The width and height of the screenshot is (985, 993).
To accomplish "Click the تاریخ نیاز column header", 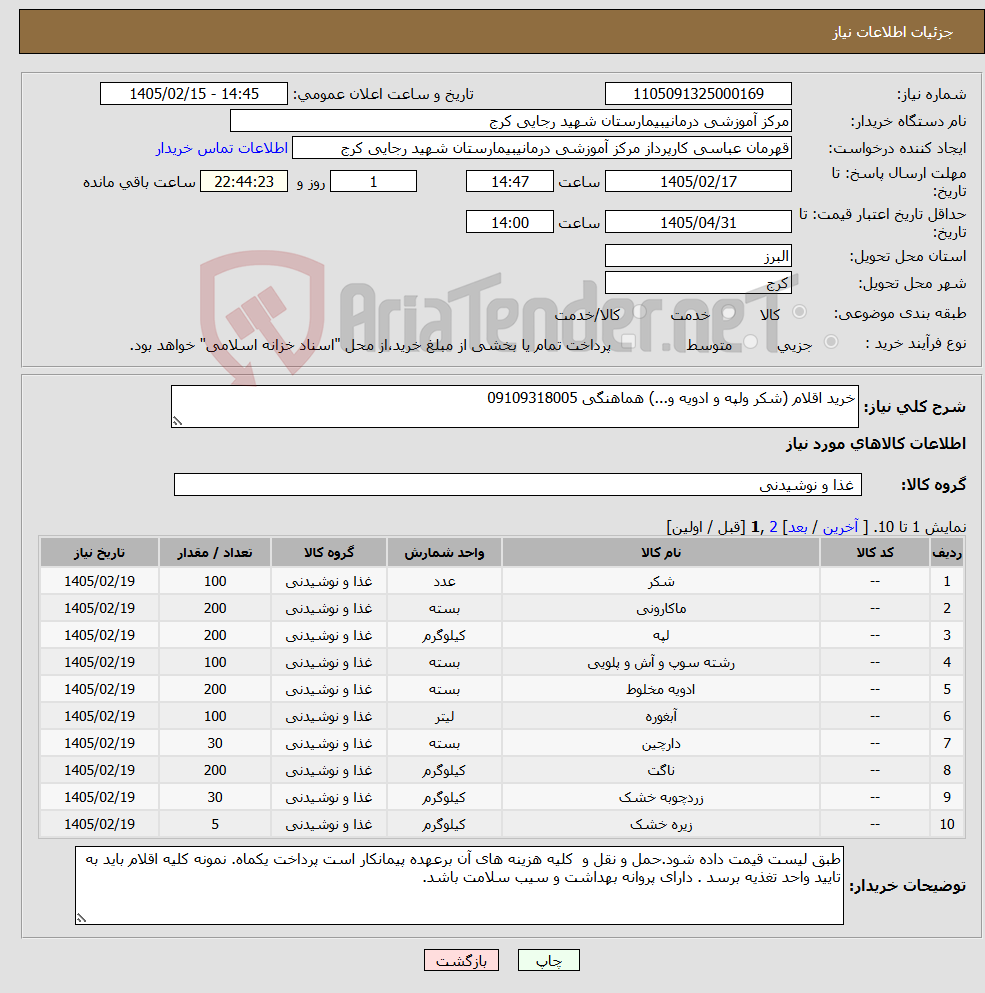I will [x=99, y=552].
